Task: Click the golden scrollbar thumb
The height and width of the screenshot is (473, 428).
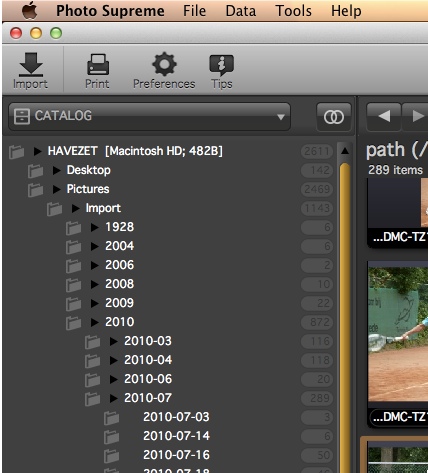Action: [345, 317]
